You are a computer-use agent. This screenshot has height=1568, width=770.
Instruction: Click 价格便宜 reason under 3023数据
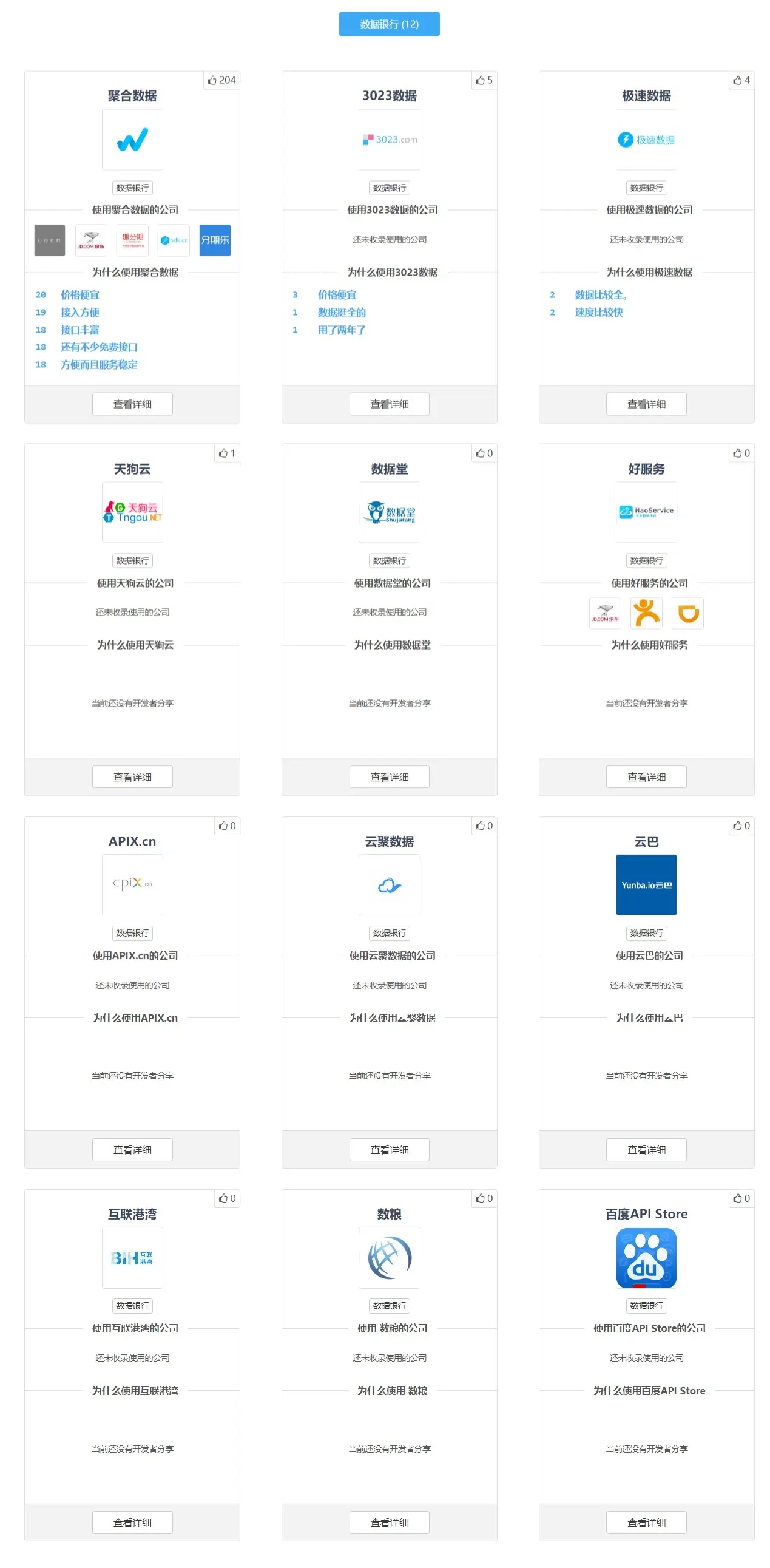[337, 294]
